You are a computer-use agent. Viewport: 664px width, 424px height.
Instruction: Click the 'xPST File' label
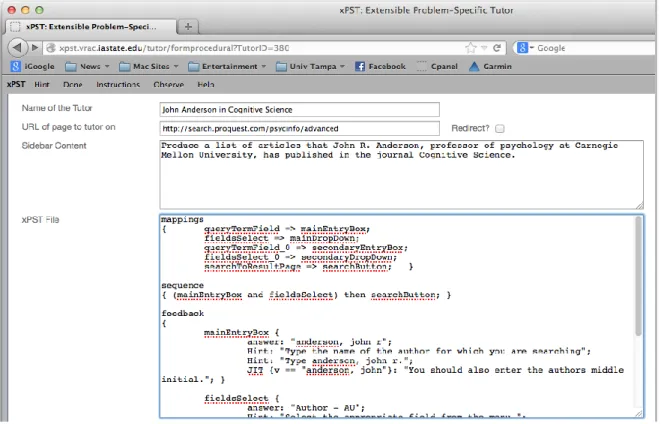point(40,220)
